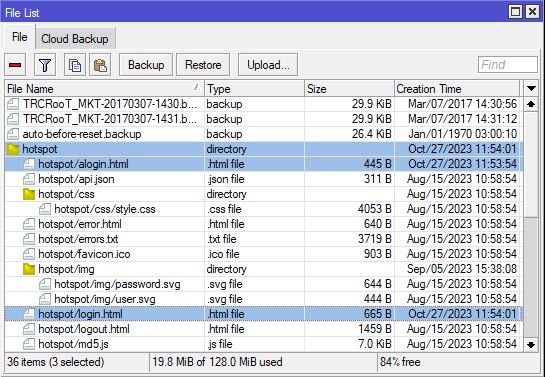Focus the Find search field
545x377 pixels.
pyautogui.click(x=507, y=65)
